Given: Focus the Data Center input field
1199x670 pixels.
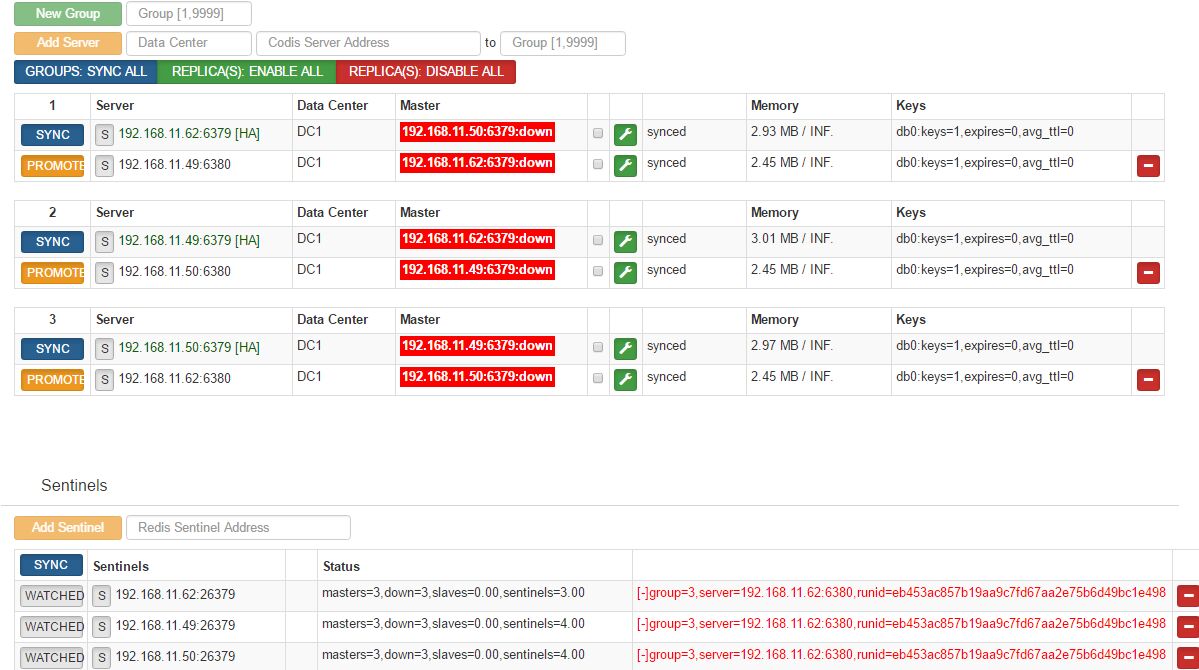Looking at the screenshot, I should tap(189, 43).
